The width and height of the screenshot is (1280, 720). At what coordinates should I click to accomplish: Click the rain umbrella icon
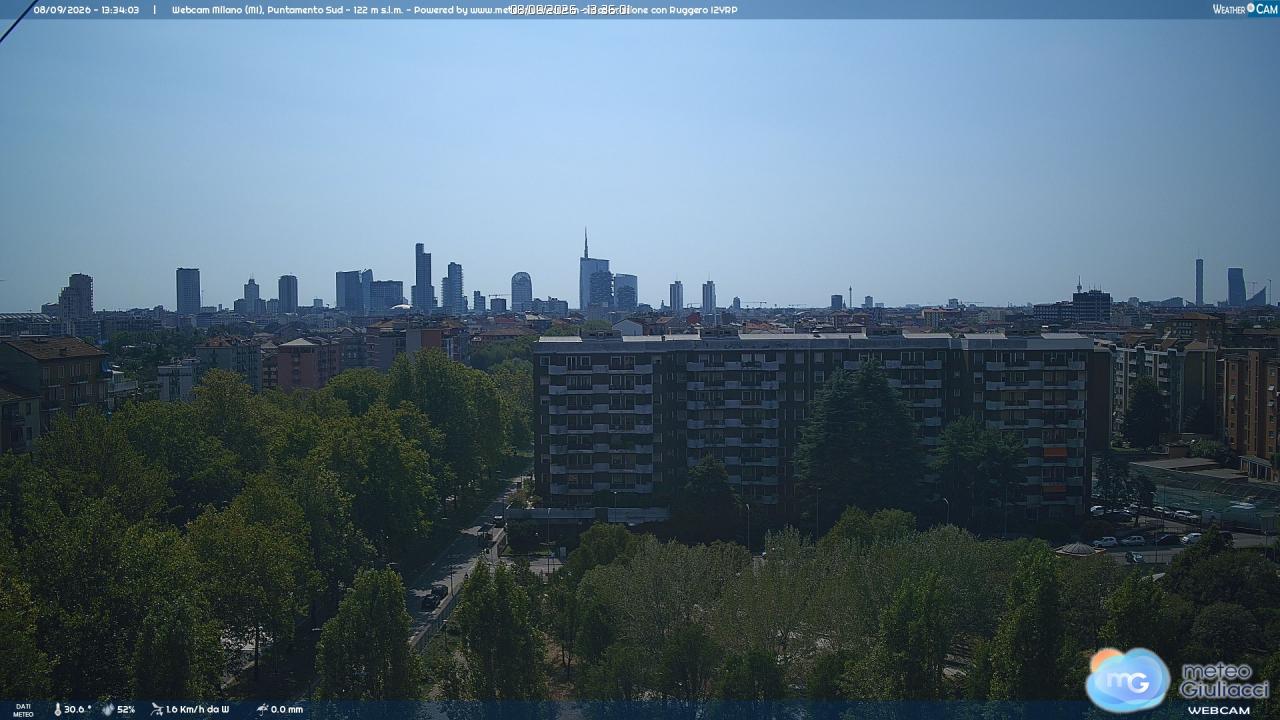click(262, 709)
